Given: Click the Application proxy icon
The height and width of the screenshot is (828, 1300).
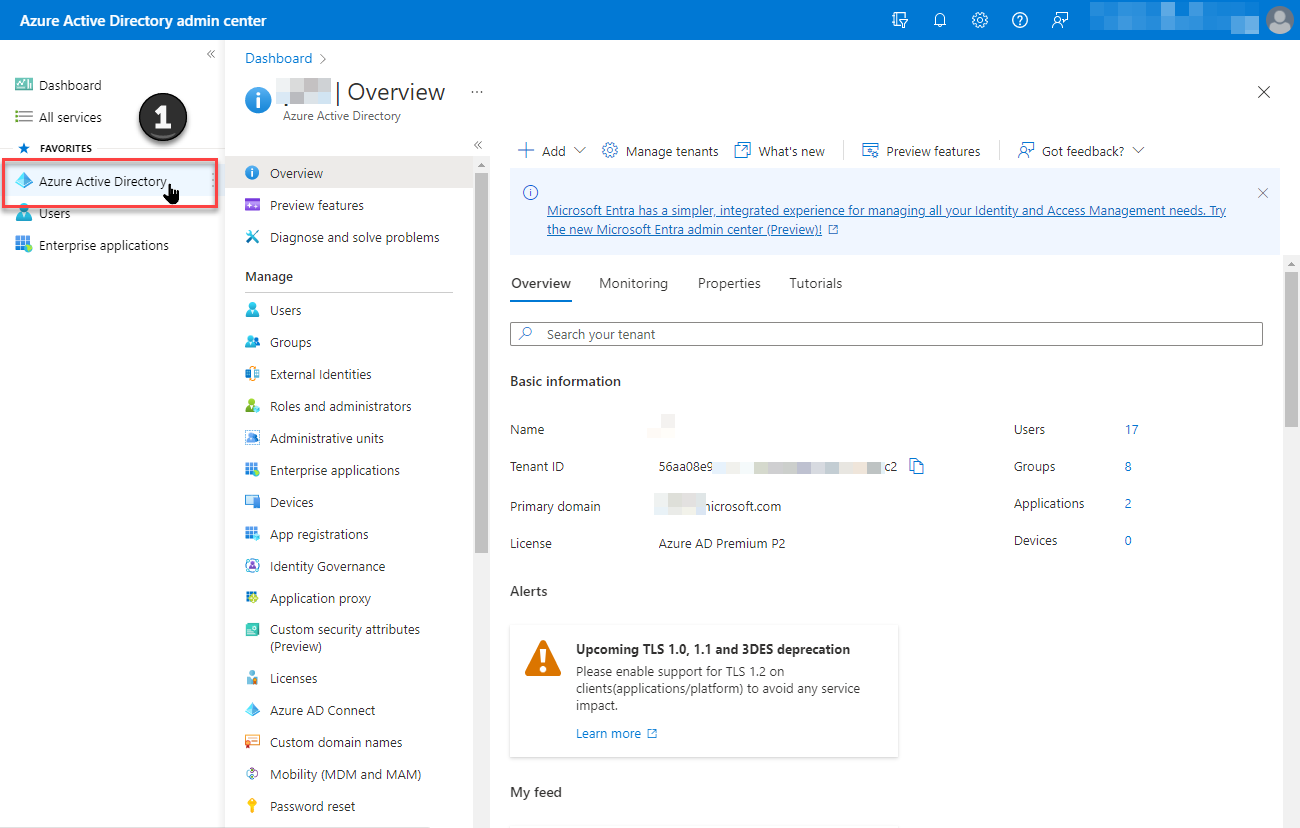Looking at the screenshot, I should (252, 598).
